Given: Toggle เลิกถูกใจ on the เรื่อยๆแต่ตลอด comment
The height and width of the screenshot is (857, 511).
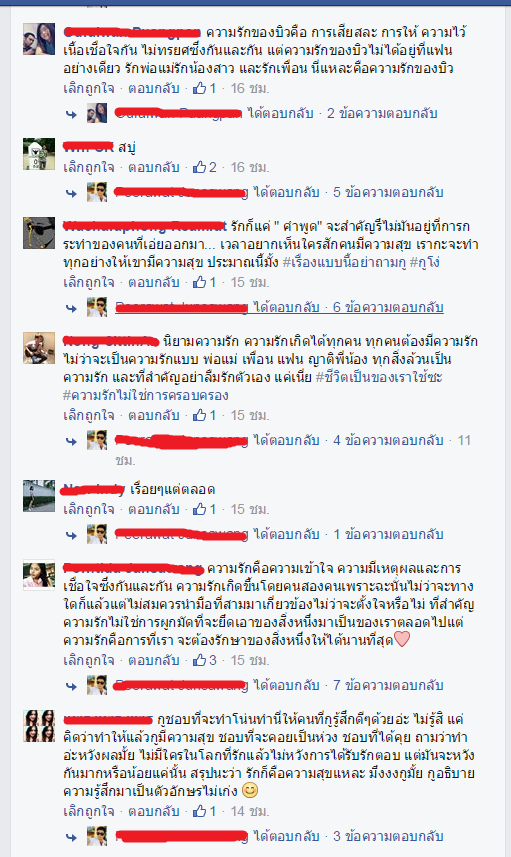Looking at the screenshot, I should tap(89, 509).
